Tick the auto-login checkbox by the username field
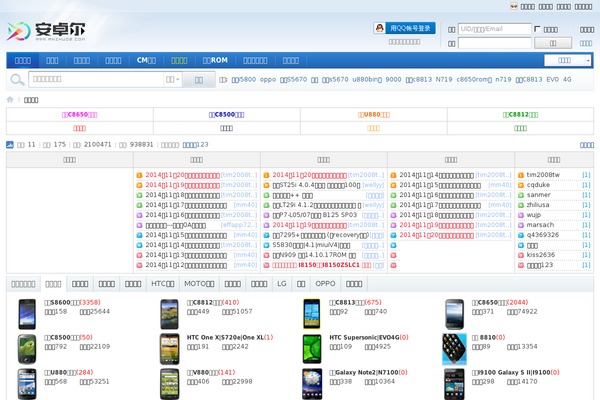600x400 pixels. (x=537, y=29)
